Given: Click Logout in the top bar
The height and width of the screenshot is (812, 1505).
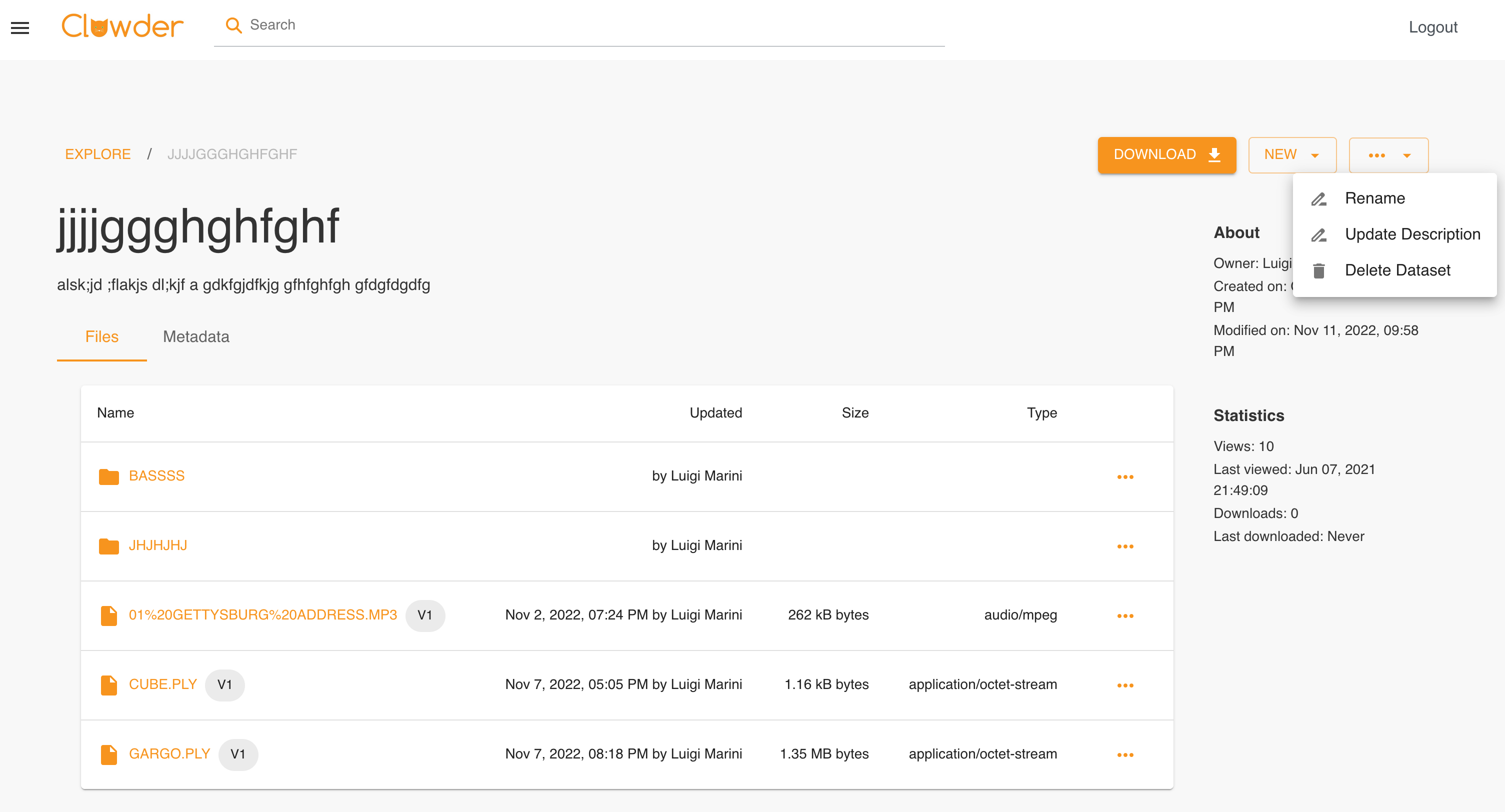Looking at the screenshot, I should 1432,27.
